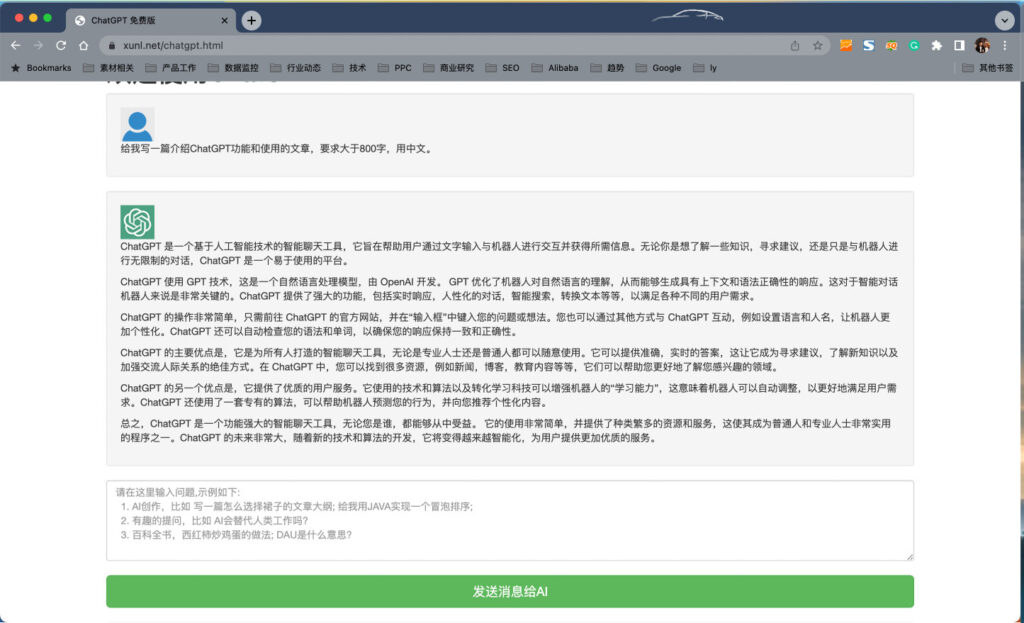
Task: Open the 技术 bookmark folder
Action: [349, 68]
